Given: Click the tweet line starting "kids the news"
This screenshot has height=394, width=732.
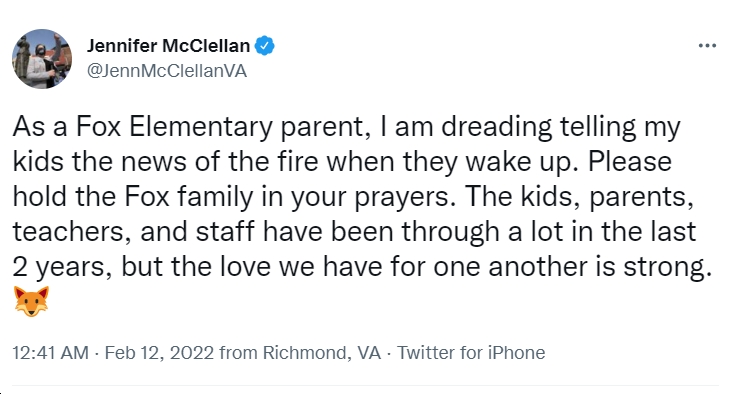Looking at the screenshot, I should 342,162.
